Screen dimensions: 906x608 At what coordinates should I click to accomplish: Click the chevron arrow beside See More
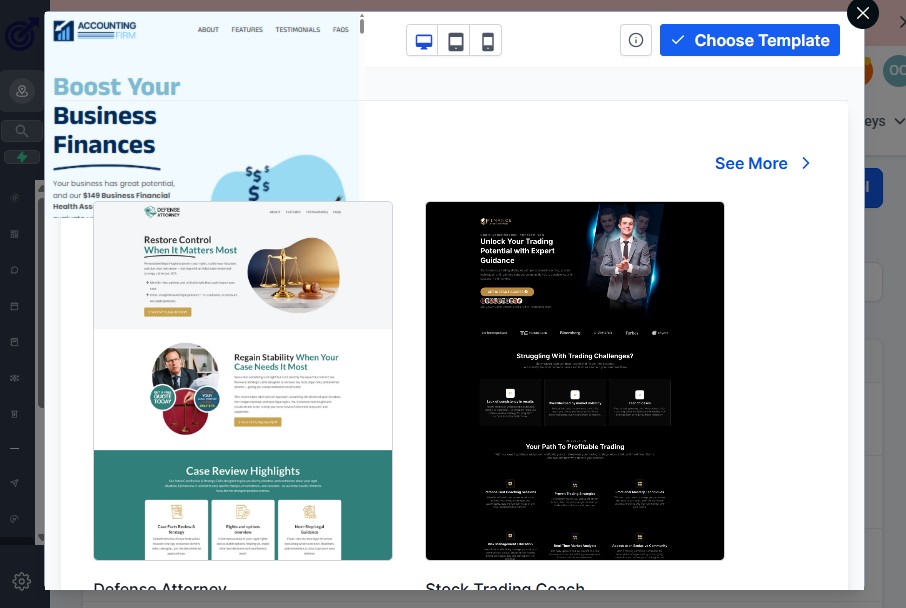[806, 164]
